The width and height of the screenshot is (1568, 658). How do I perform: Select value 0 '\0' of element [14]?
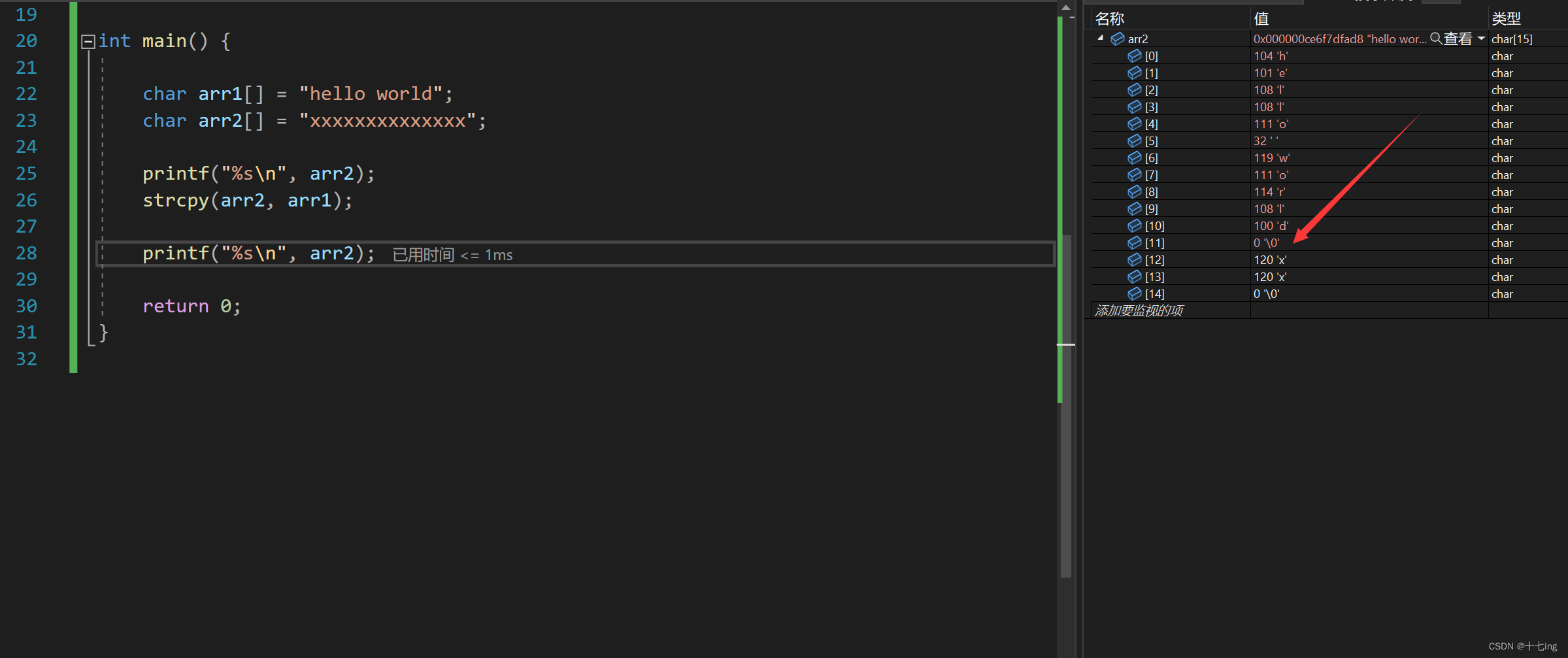point(1267,294)
